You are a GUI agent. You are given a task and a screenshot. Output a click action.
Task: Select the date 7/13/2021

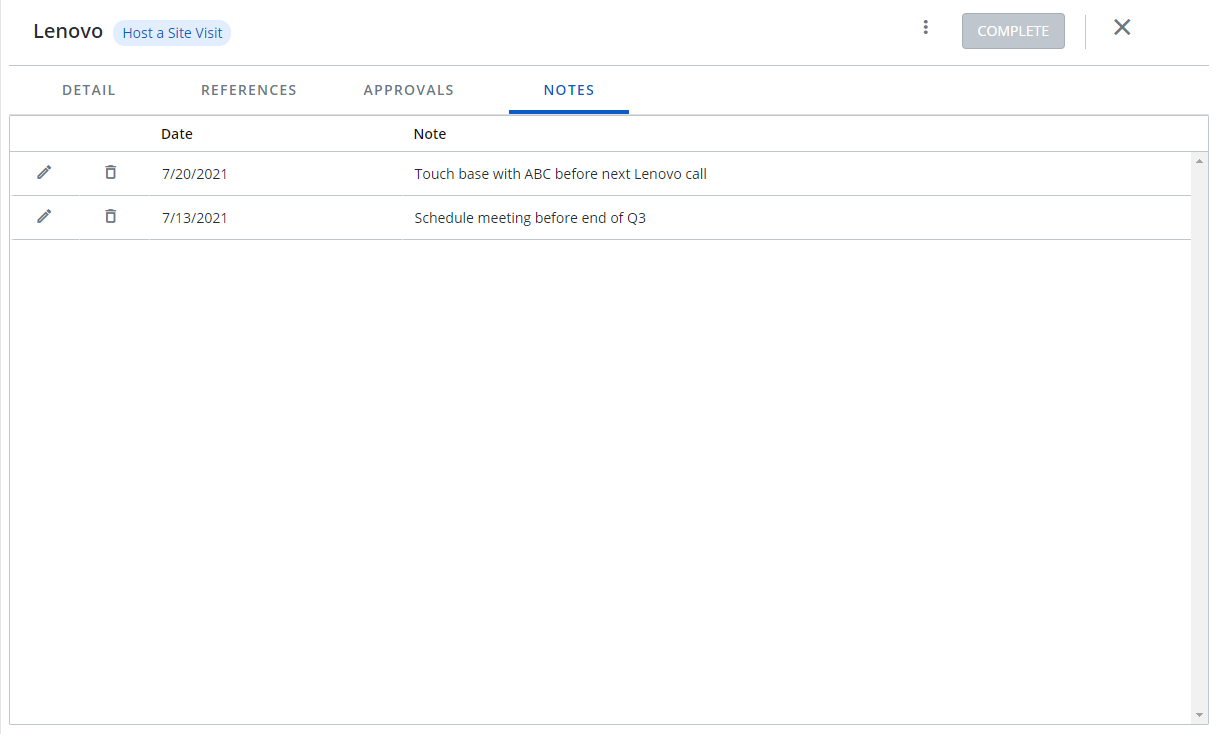pyautogui.click(x=195, y=218)
